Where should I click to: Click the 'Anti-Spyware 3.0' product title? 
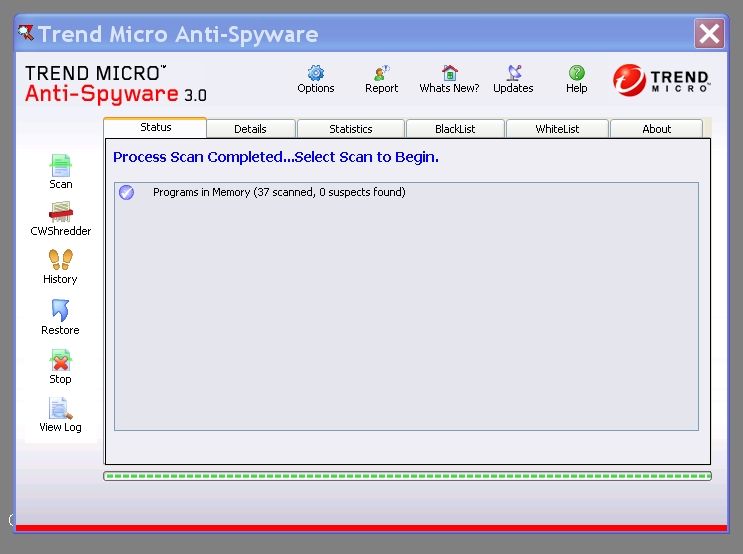pos(116,94)
